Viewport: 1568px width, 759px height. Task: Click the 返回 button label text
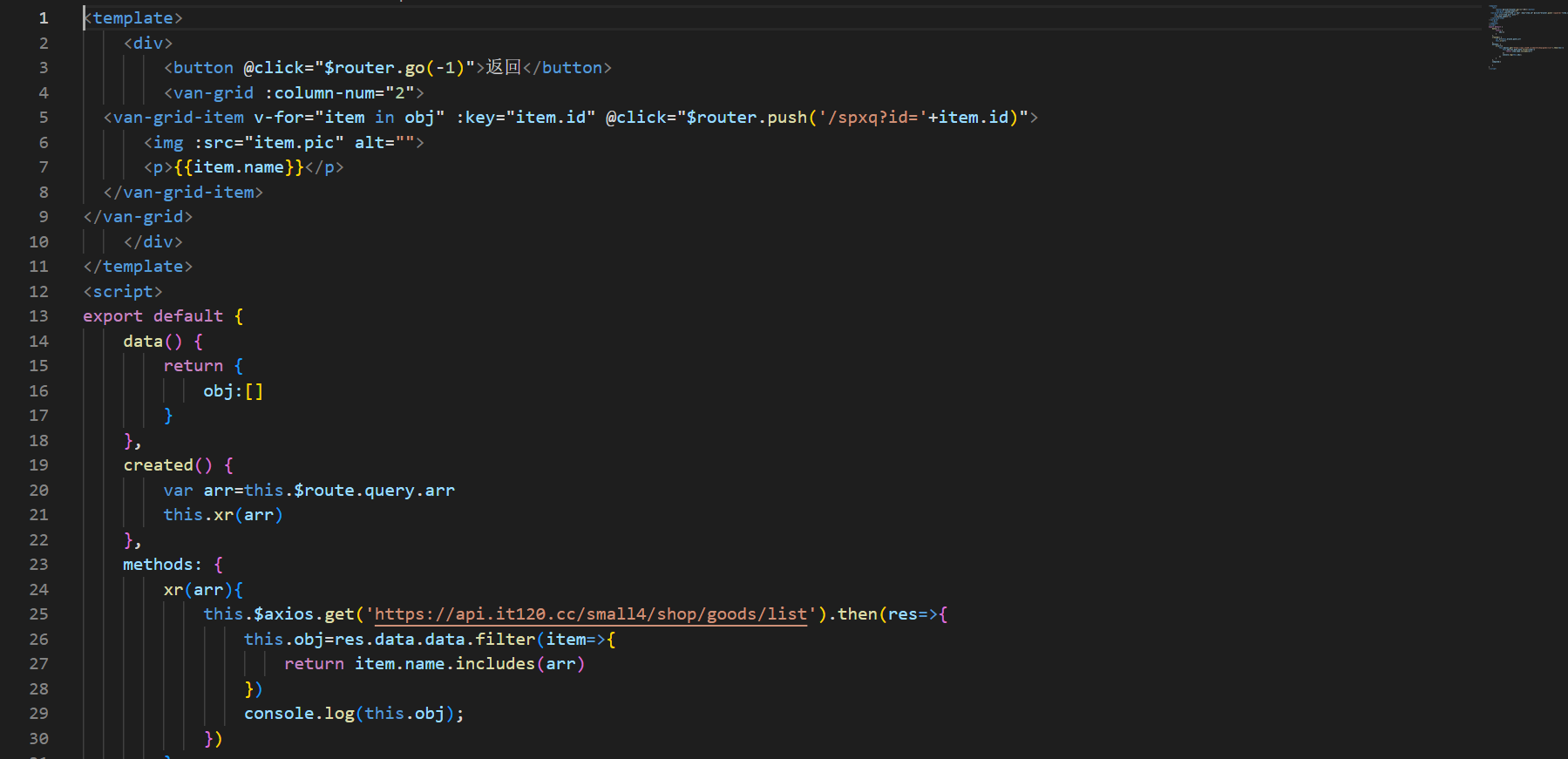[x=504, y=68]
